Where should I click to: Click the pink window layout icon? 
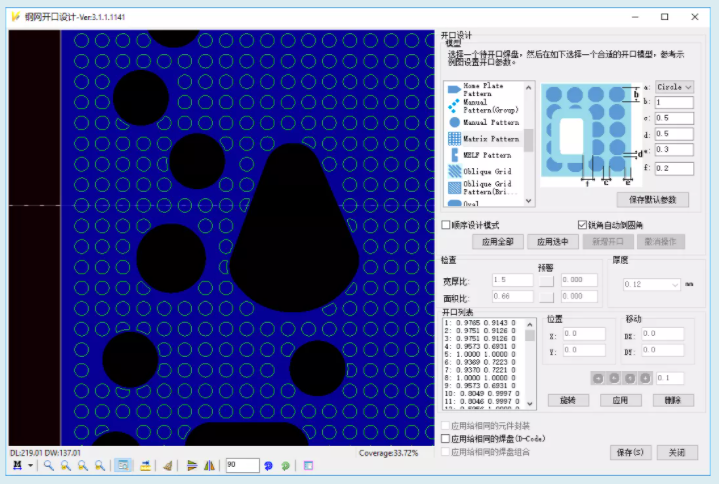coord(308,466)
